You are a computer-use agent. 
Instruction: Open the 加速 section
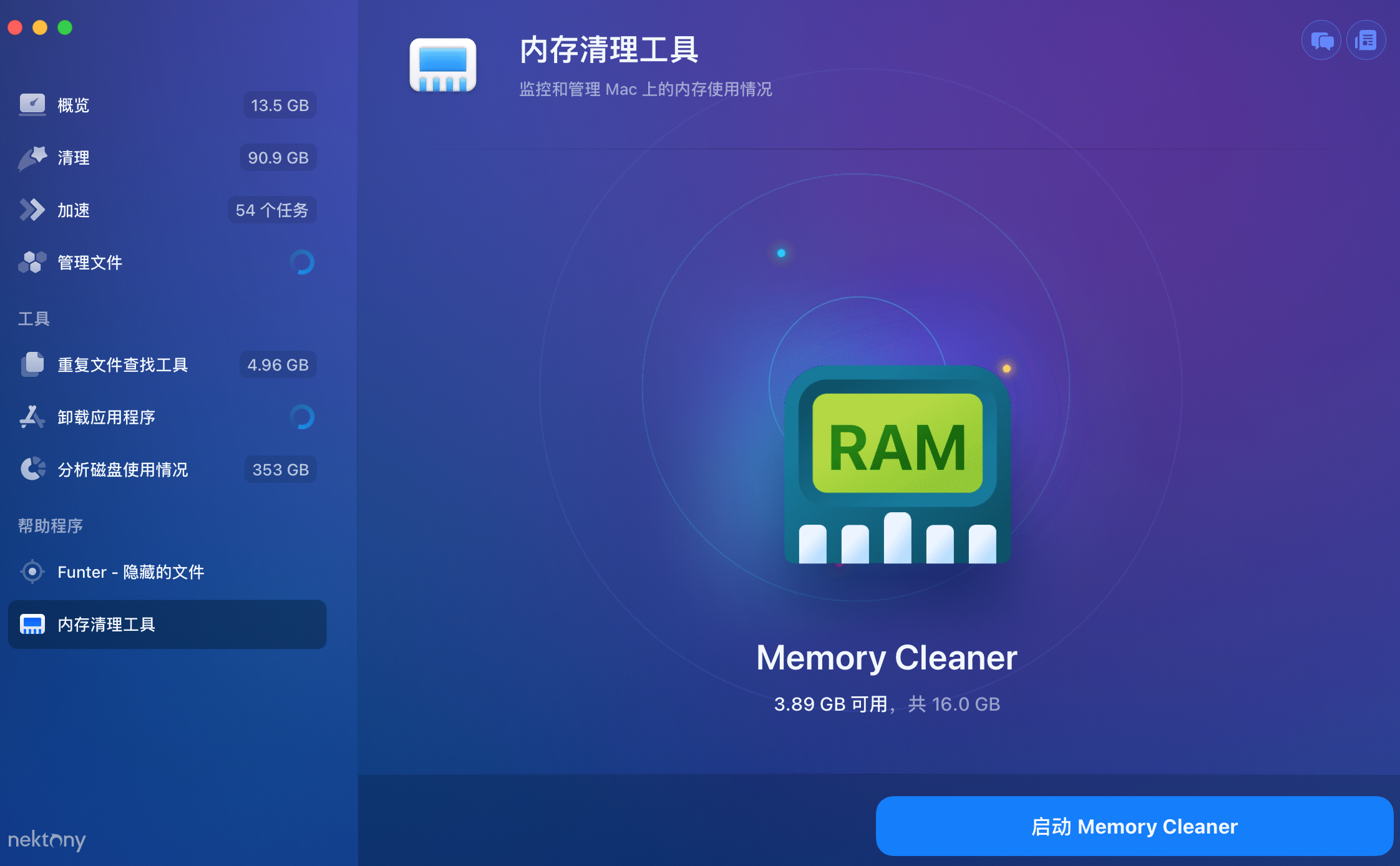point(167,210)
